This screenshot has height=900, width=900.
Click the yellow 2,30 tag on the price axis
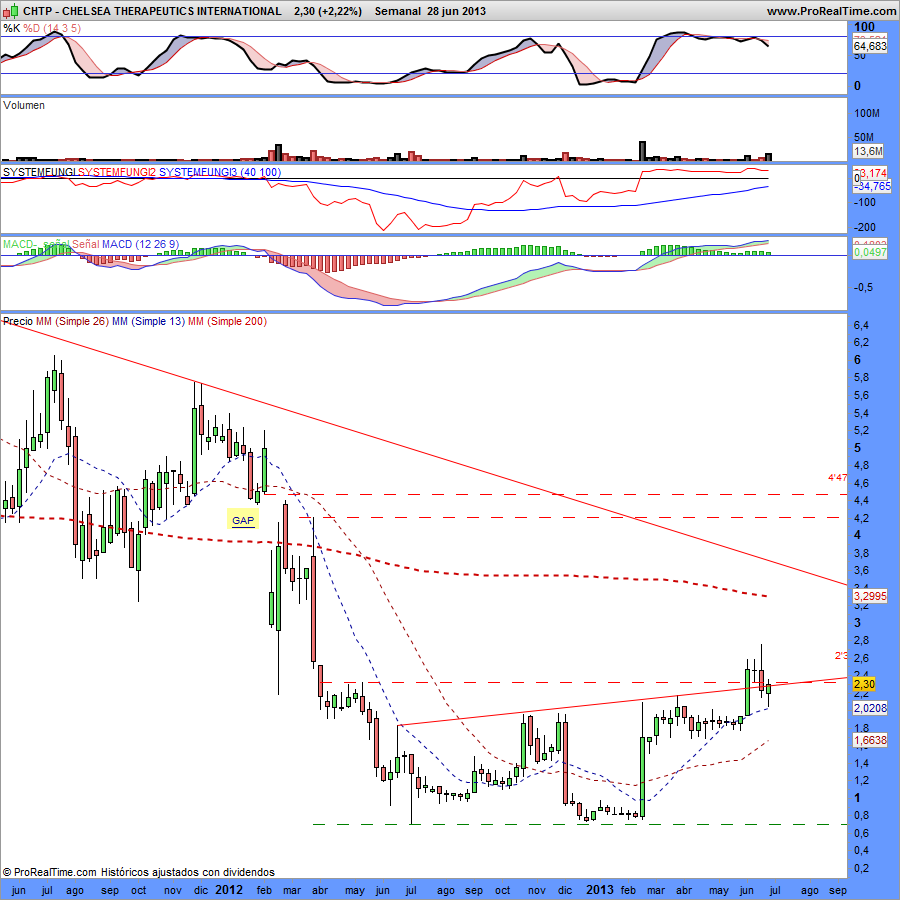pyautogui.click(x=864, y=684)
